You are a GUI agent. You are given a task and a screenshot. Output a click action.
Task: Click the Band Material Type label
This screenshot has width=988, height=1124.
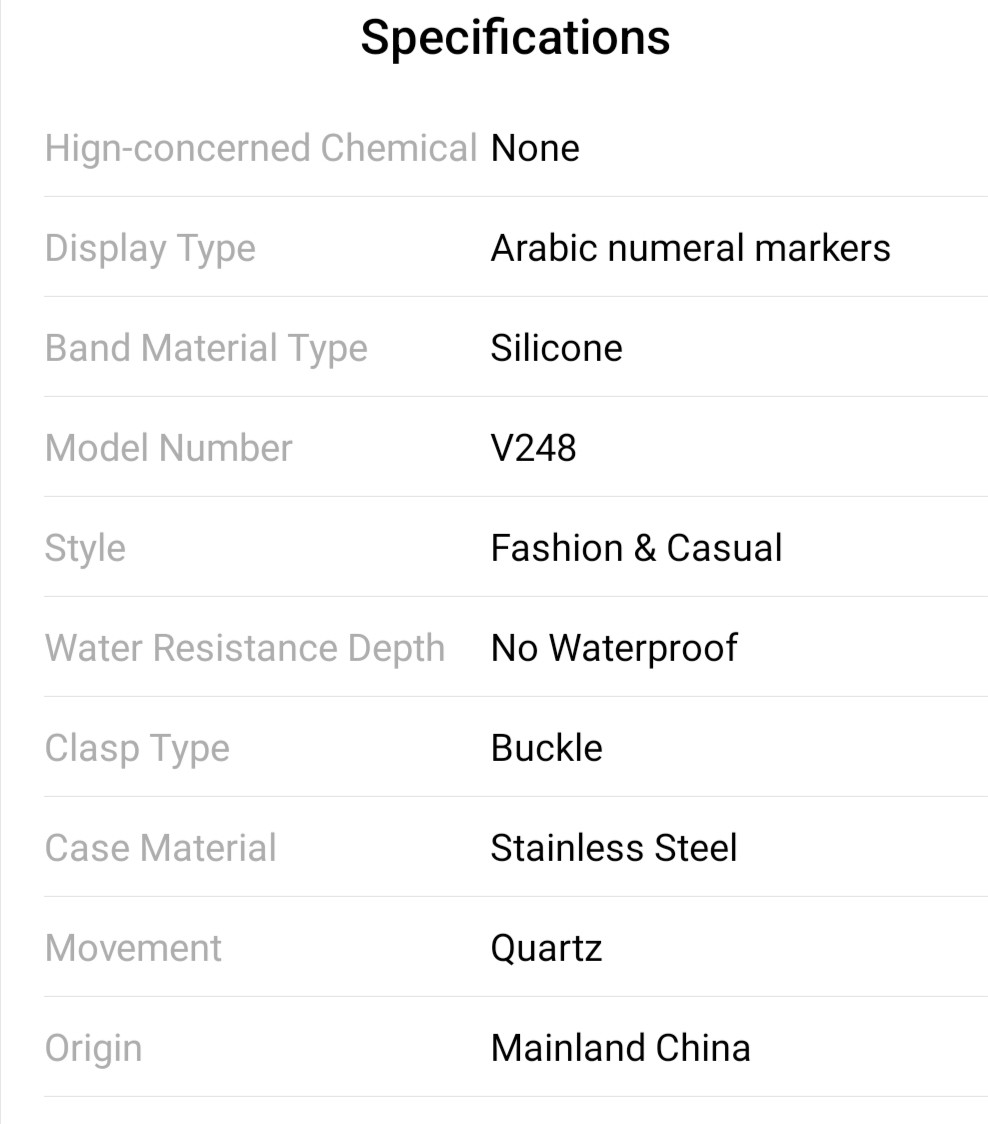coord(206,349)
